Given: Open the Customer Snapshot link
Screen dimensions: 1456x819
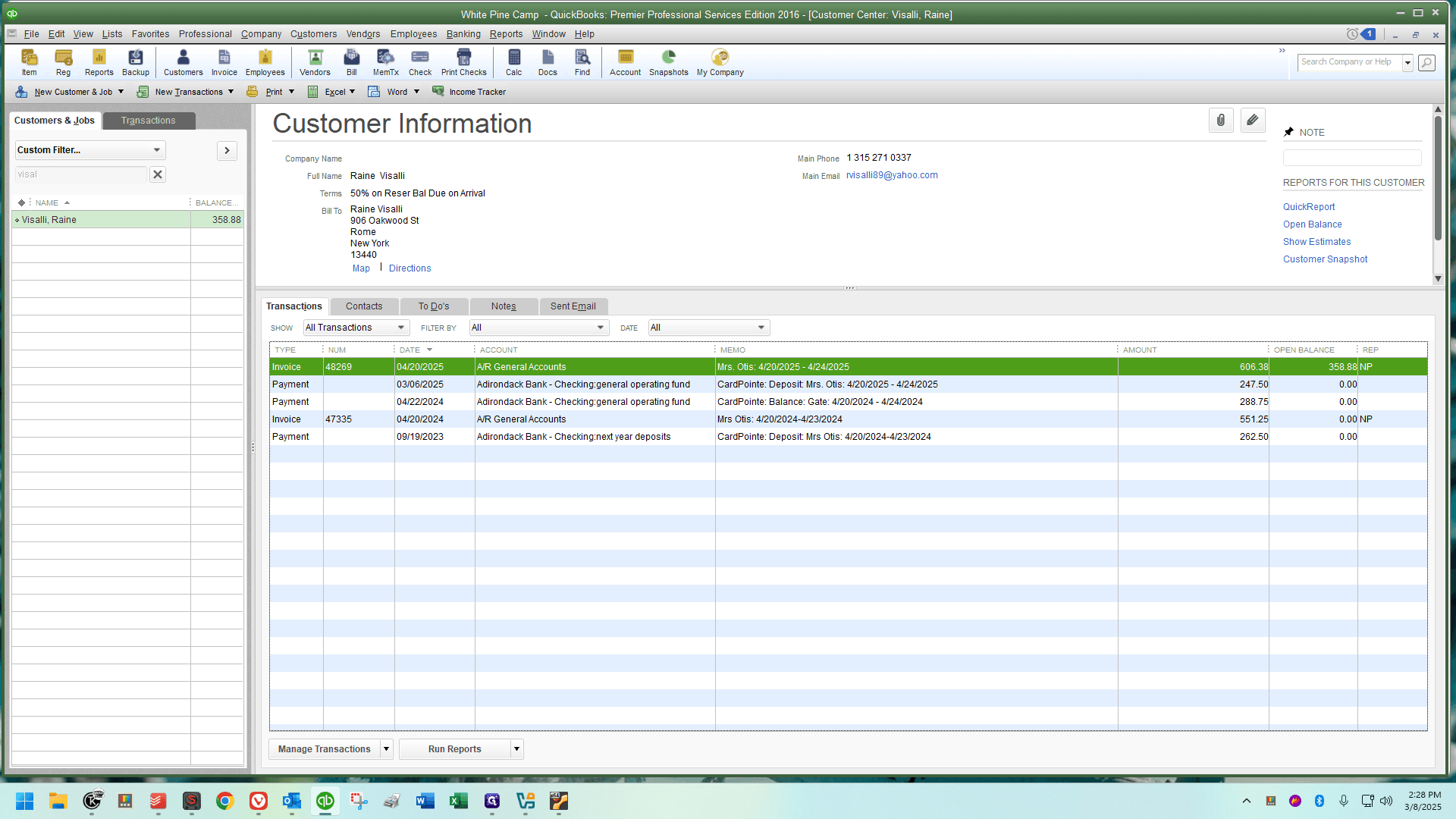Looking at the screenshot, I should click(1326, 259).
